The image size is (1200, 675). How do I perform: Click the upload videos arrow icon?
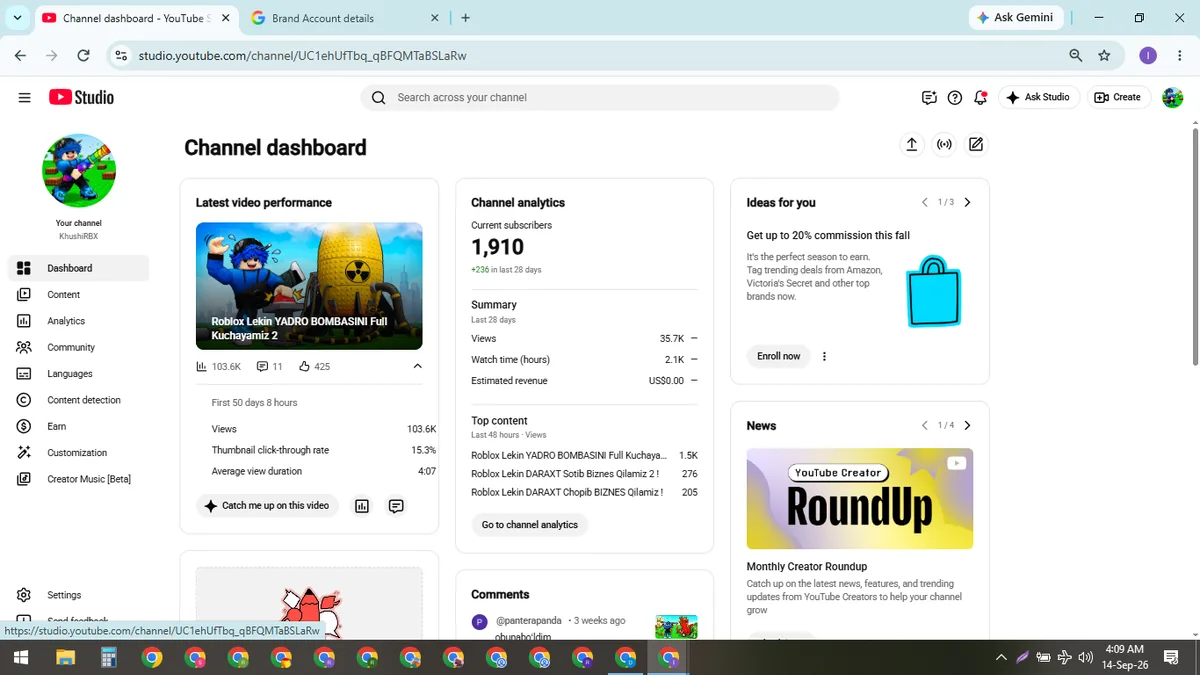[911, 145]
